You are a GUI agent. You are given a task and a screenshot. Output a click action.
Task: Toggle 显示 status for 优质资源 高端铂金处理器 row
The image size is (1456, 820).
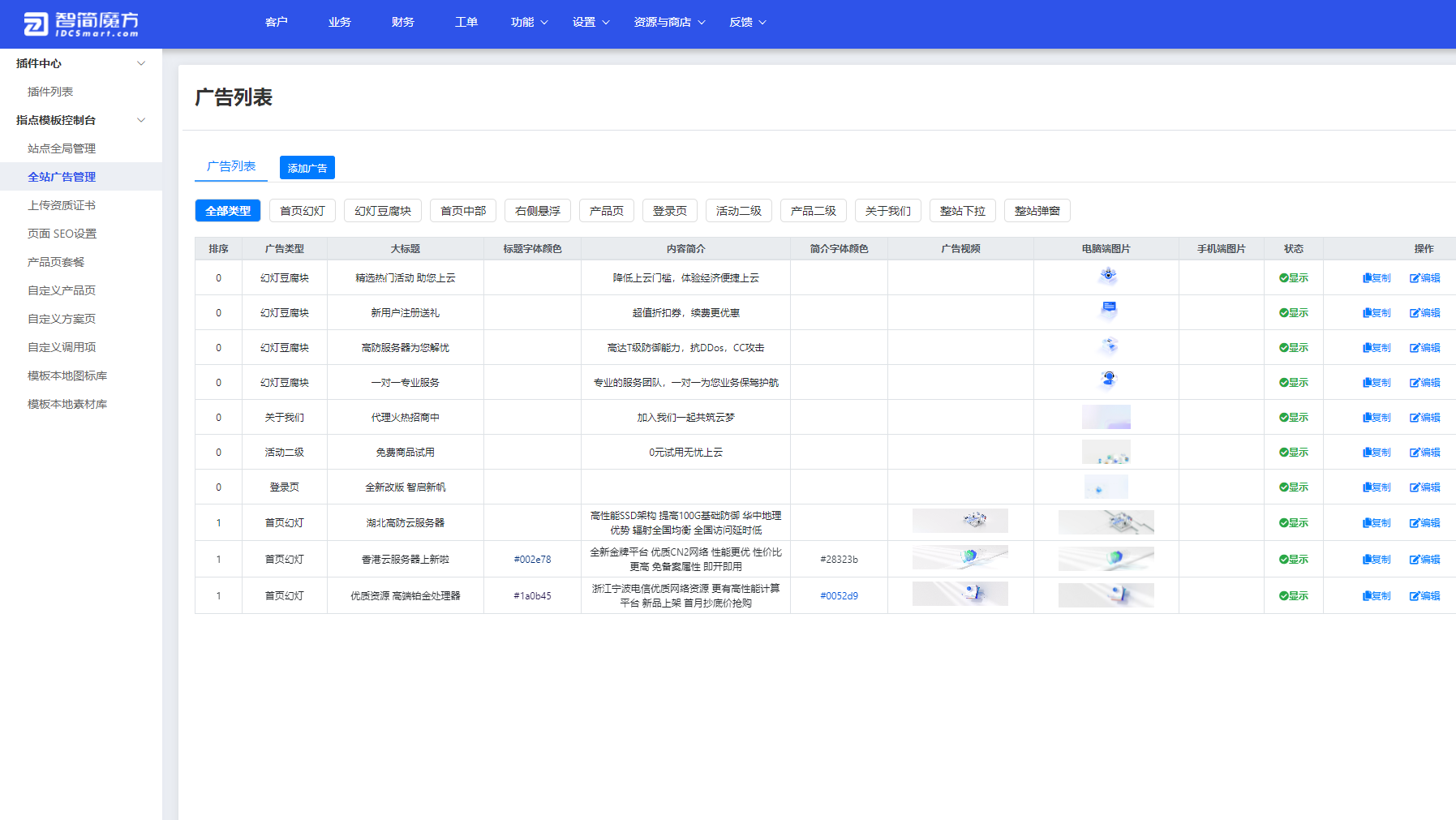pyautogui.click(x=1294, y=596)
